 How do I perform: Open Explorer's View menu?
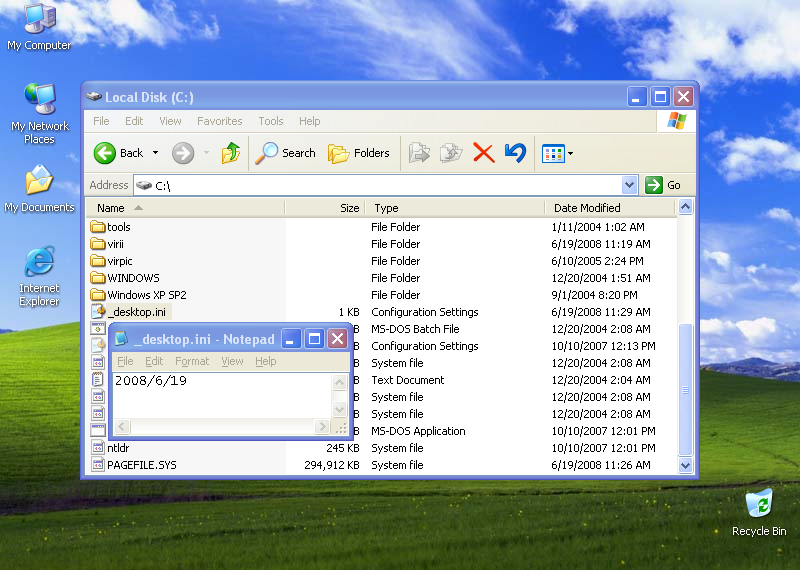click(x=170, y=121)
